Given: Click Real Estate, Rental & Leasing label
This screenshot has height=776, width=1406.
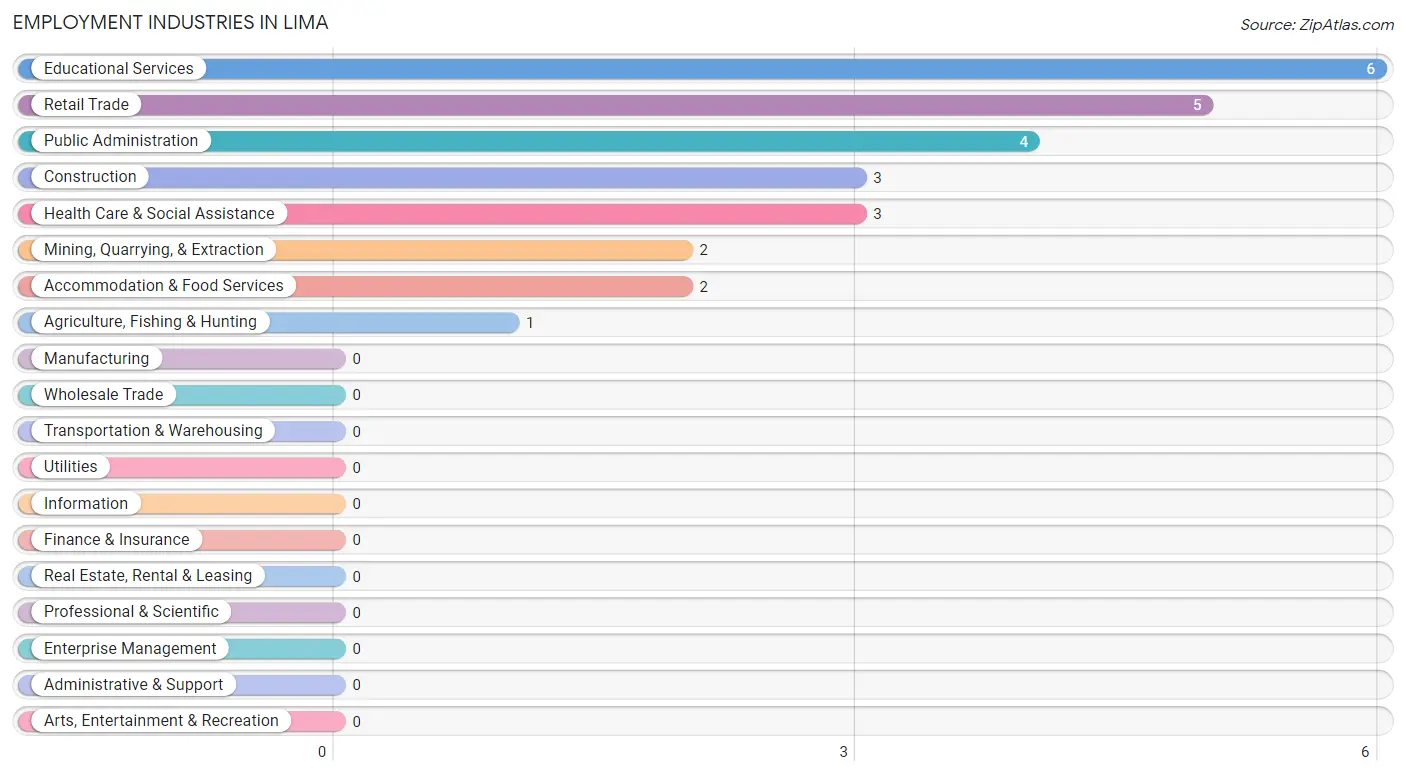Looking at the screenshot, I should click(148, 575).
